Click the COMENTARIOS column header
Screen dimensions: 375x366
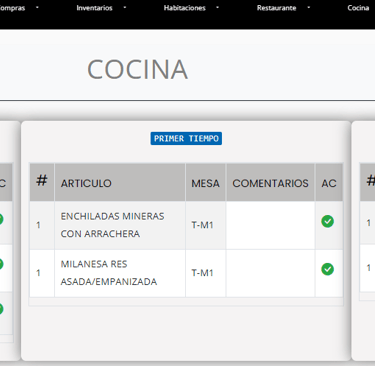click(x=270, y=183)
